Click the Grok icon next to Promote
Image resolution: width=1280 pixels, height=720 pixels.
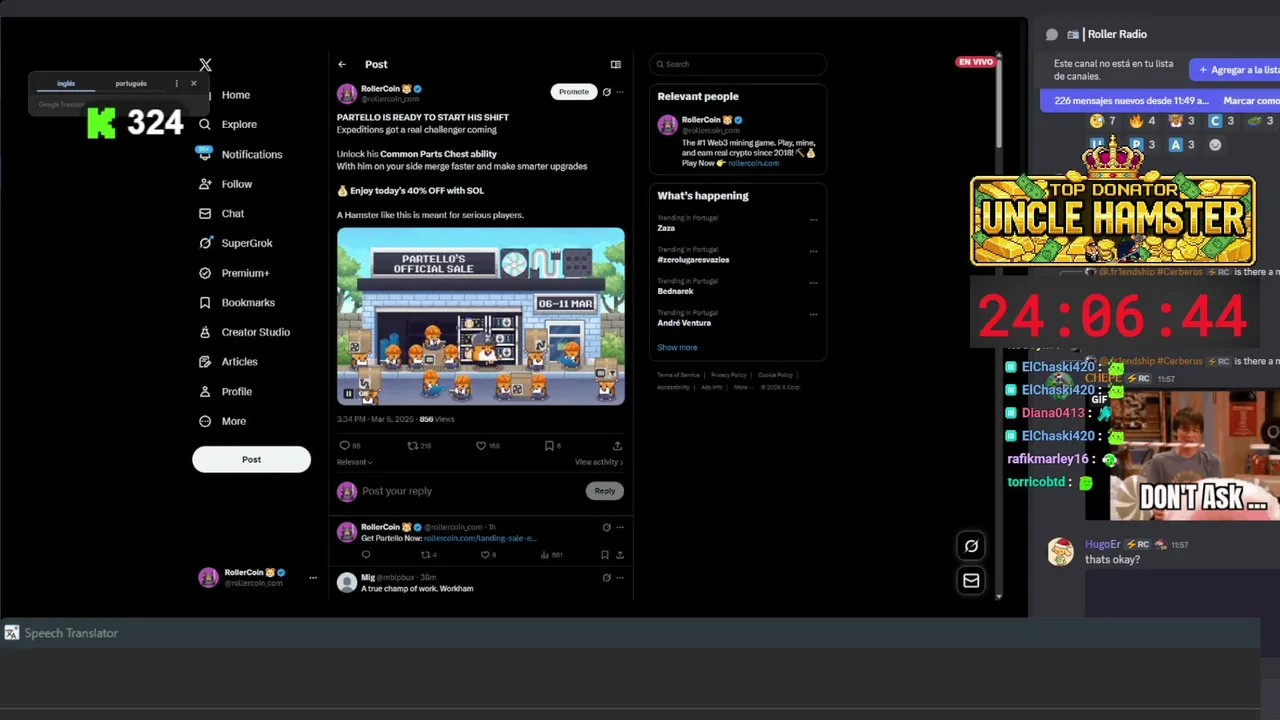click(x=606, y=92)
